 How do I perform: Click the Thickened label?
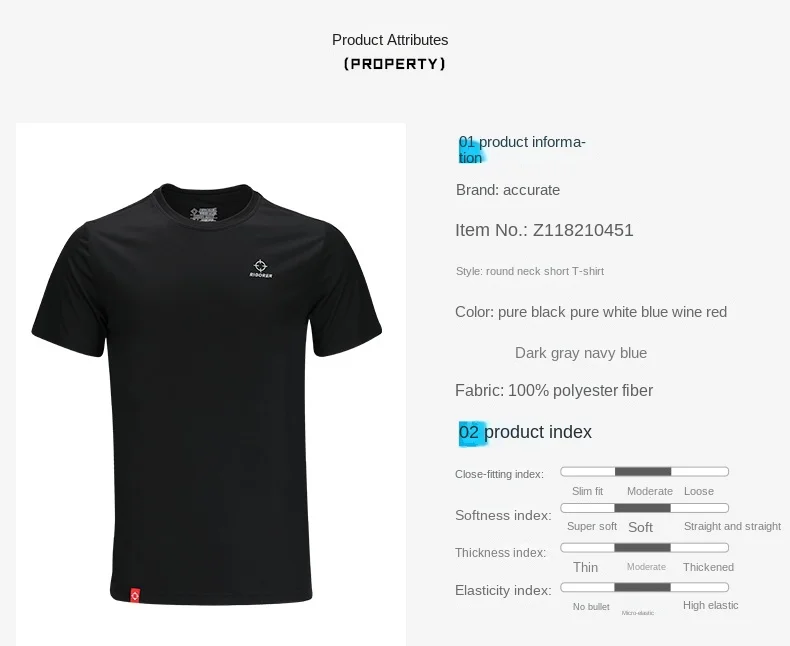(x=708, y=567)
